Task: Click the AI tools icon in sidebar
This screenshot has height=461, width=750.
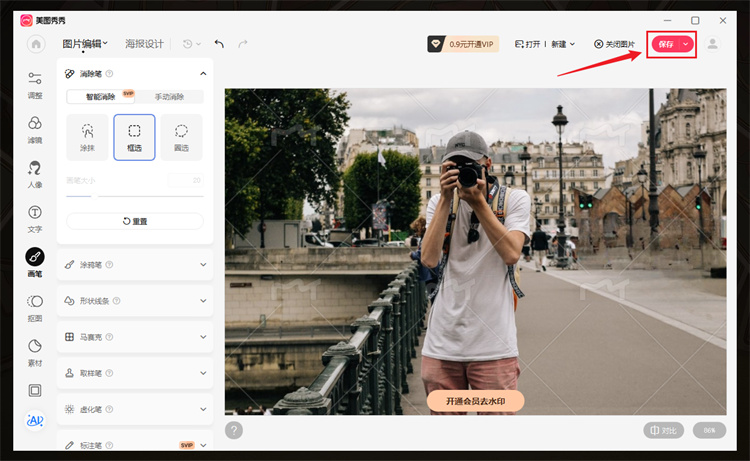Action: tap(35, 421)
